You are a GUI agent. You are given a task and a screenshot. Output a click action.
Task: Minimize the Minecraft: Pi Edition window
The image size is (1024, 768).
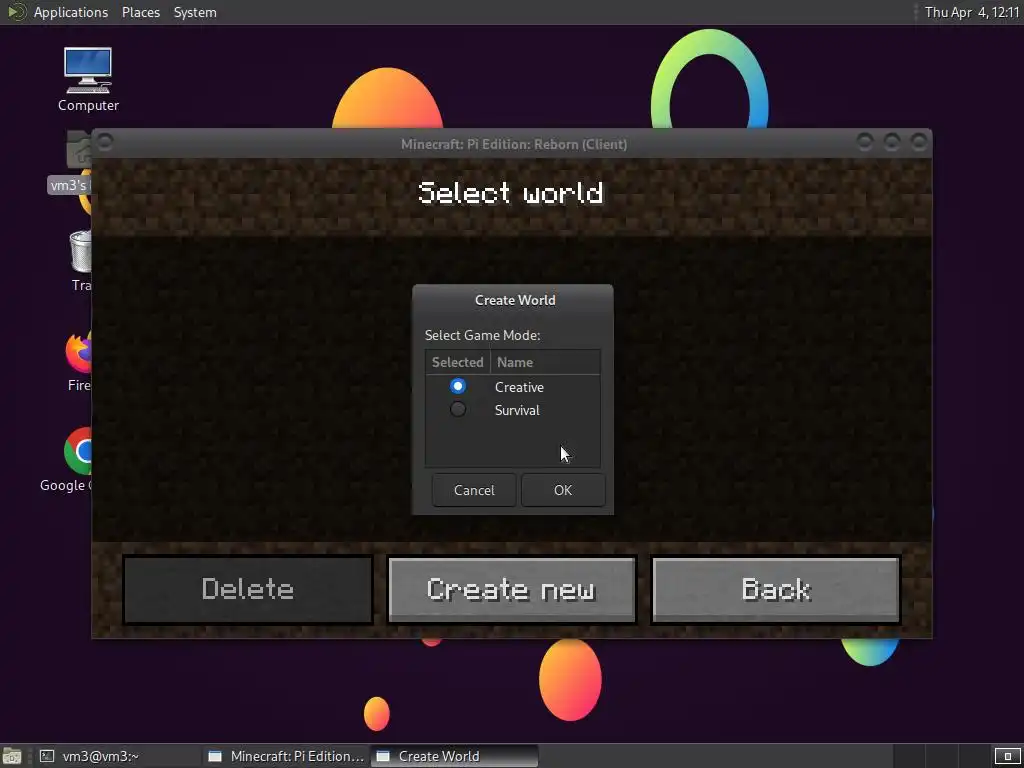click(x=865, y=142)
